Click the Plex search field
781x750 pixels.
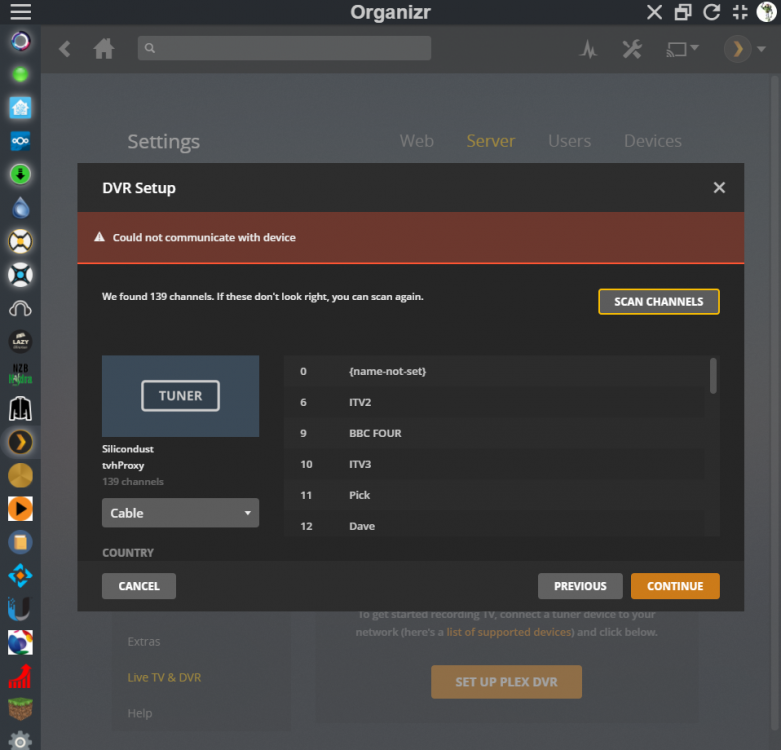pyautogui.click(x=284, y=48)
